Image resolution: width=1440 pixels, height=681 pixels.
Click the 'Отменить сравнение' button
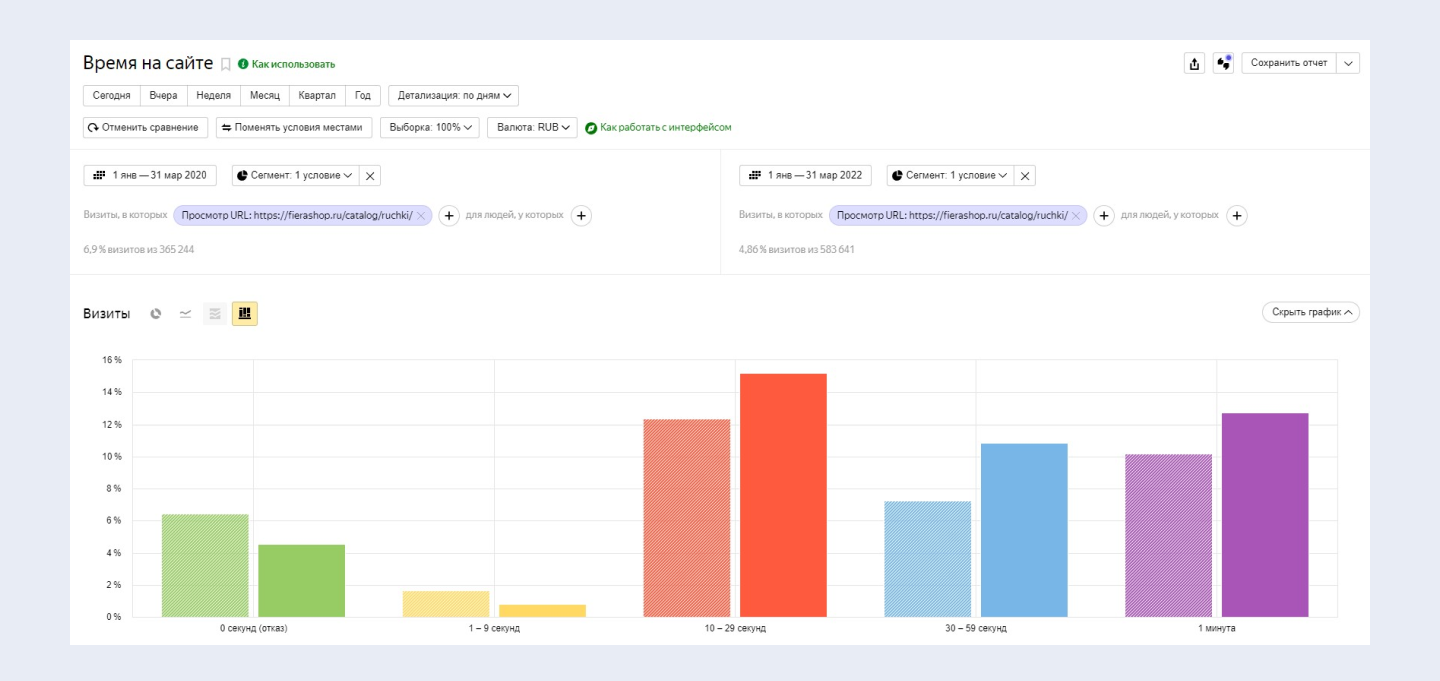tap(146, 128)
